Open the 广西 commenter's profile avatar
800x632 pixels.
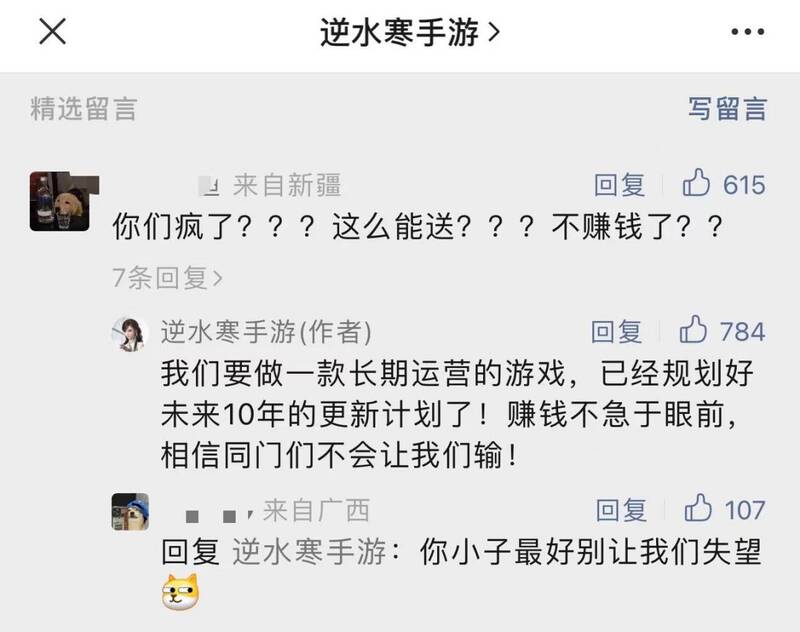point(135,512)
